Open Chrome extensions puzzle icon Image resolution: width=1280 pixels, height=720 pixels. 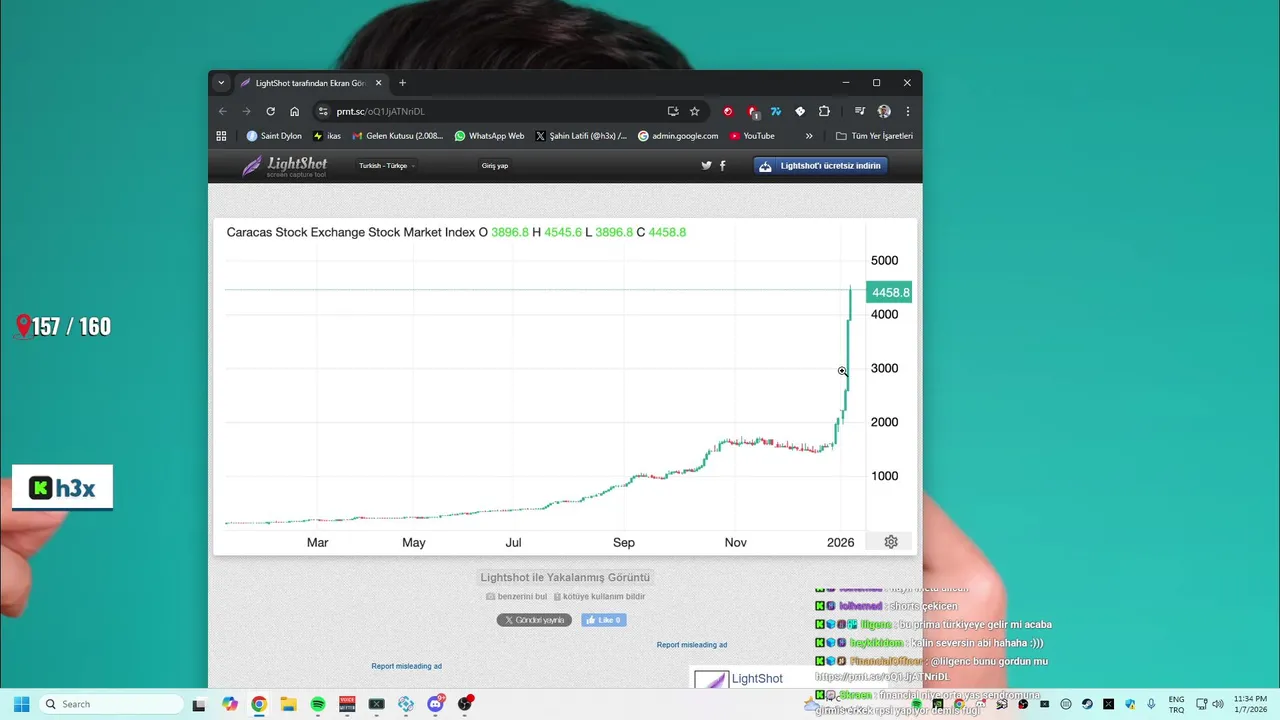[x=824, y=111]
